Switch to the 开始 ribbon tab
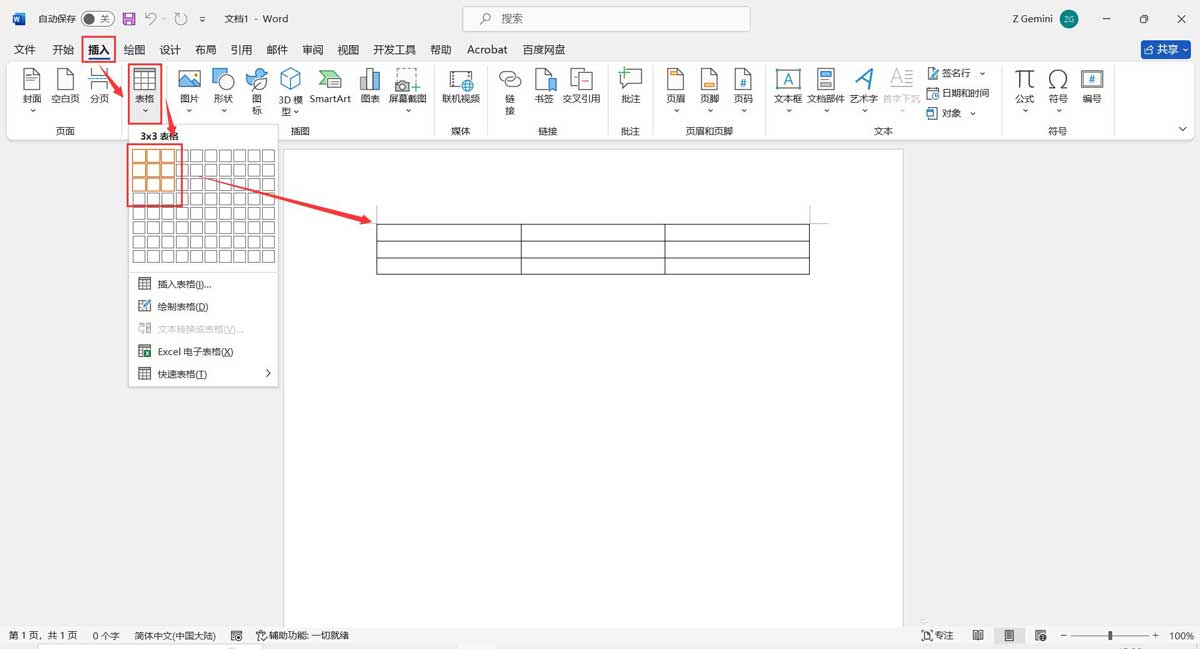Image resolution: width=1200 pixels, height=649 pixels. tap(63, 49)
